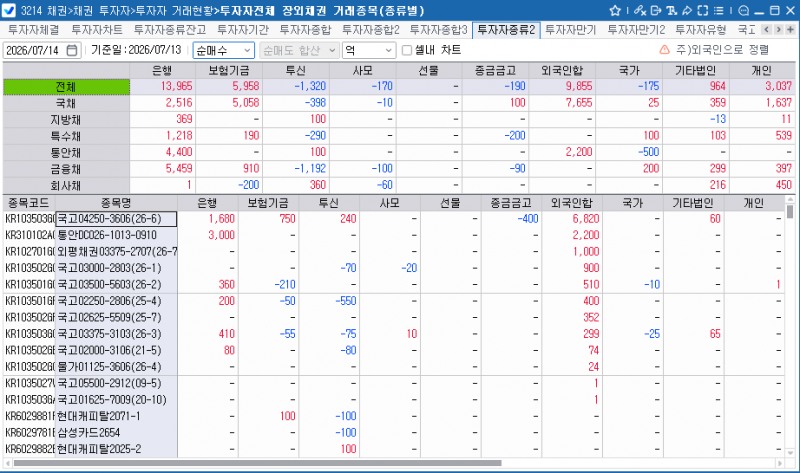The height and width of the screenshot is (473, 800).
Task: Click the right arrow of the horizontal scrollbar
Action: pyautogui.click(x=780, y=463)
